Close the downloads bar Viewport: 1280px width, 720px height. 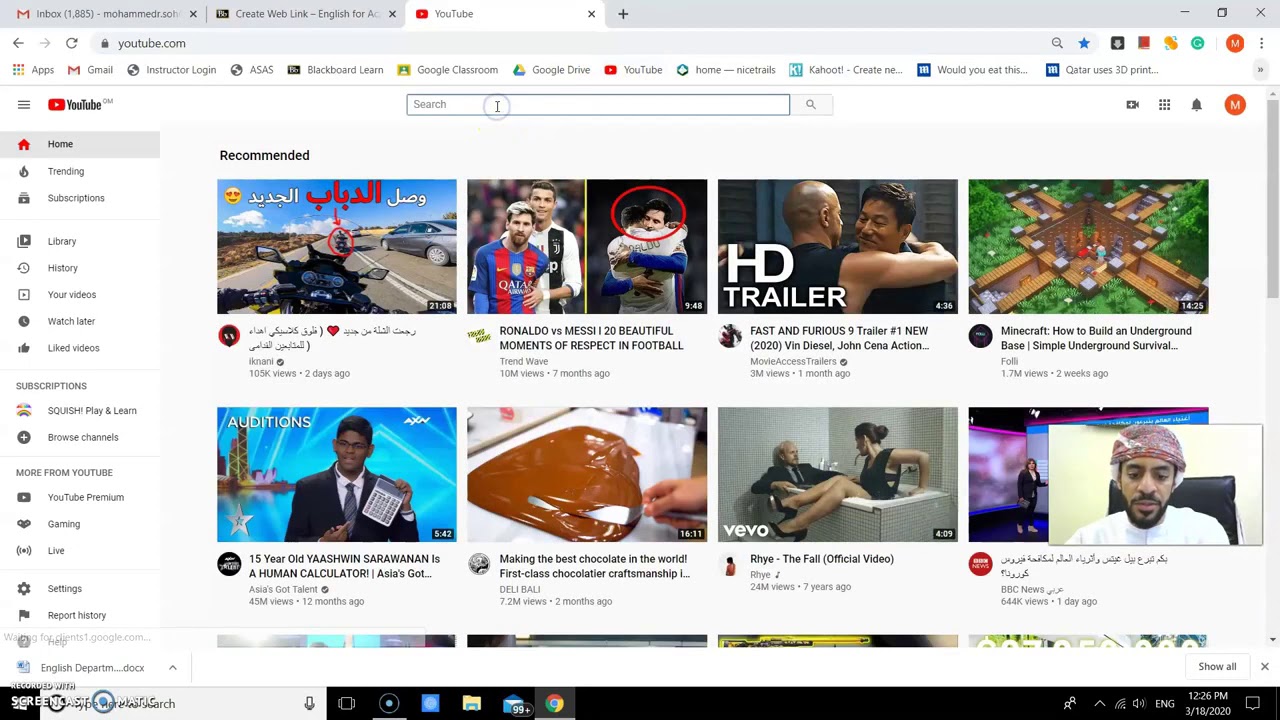coord(1264,667)
